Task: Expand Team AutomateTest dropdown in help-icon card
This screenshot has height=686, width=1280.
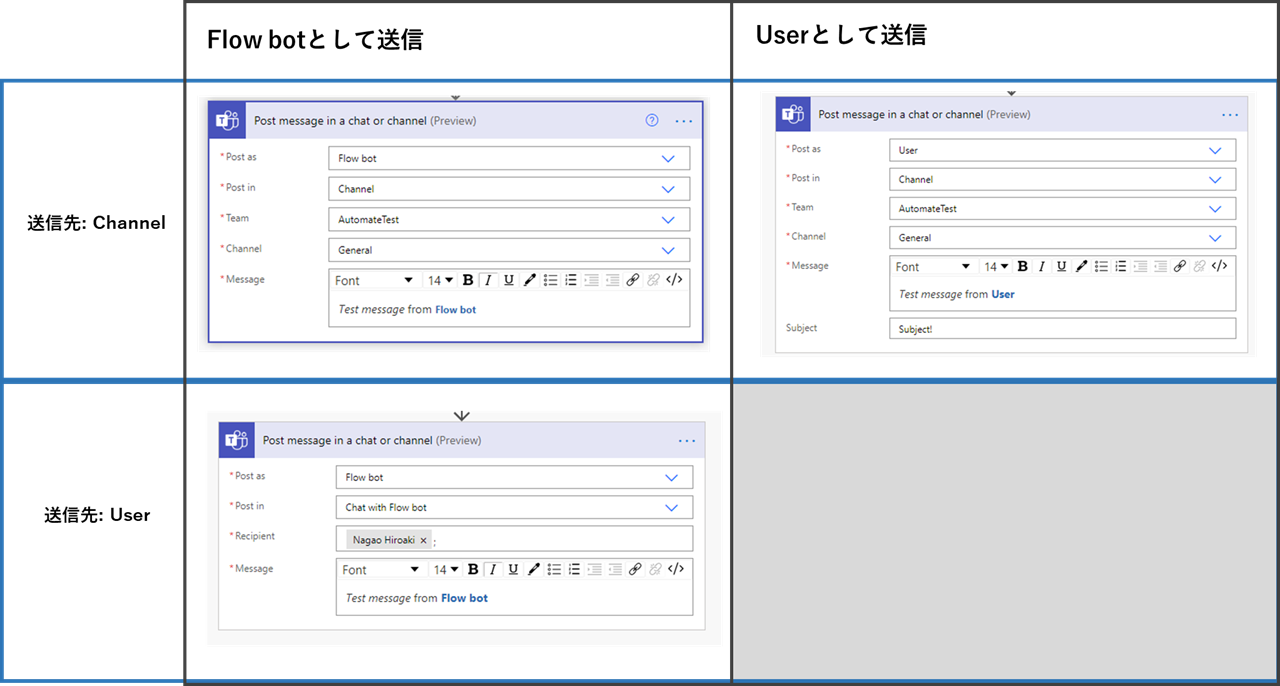Action: click(x=668, y=219)
